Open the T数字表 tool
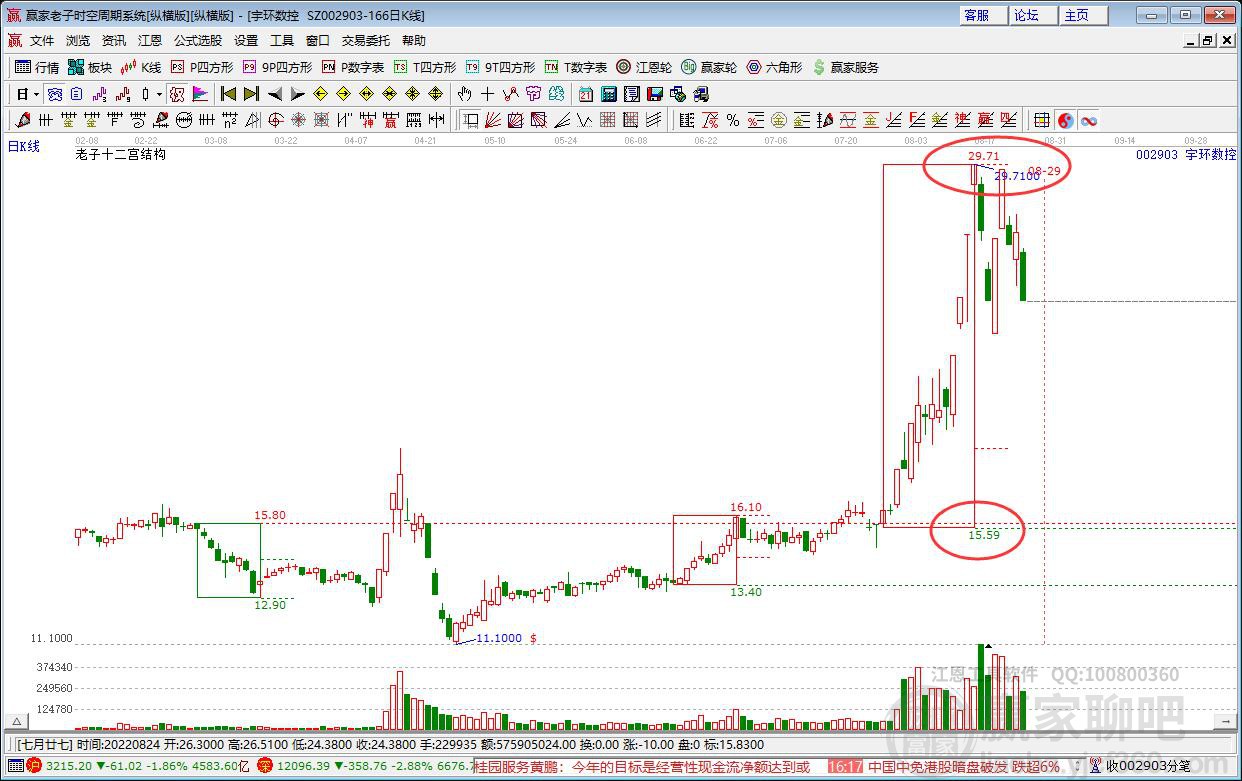 point(576,67)
